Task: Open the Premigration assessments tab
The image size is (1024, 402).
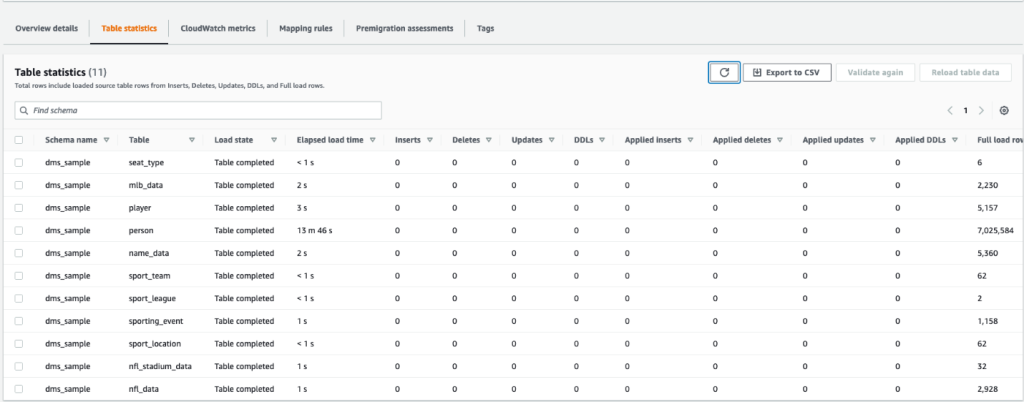Action: tap(404, 29)
